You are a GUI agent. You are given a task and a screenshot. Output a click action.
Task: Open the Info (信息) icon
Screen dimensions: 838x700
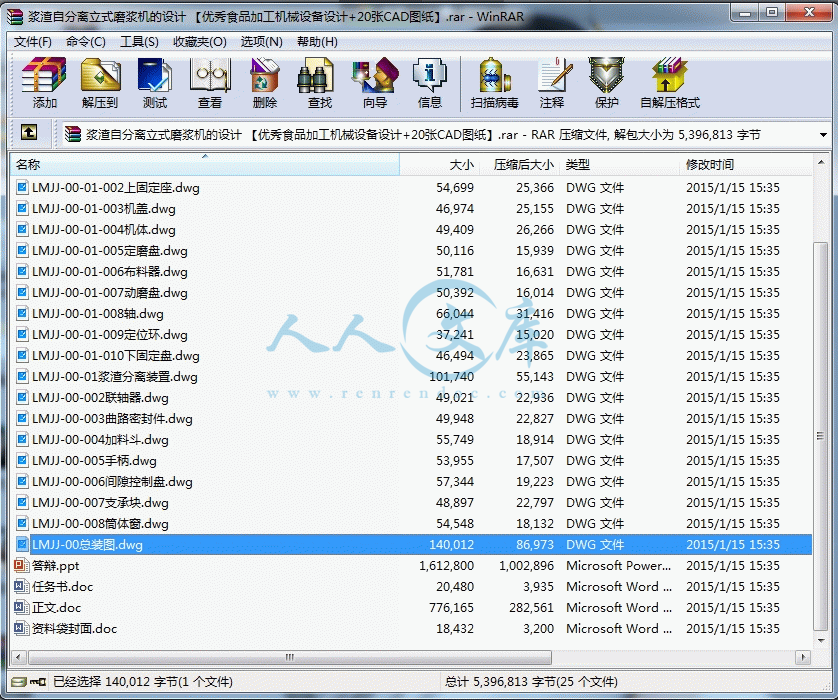[x=430, y=75]
